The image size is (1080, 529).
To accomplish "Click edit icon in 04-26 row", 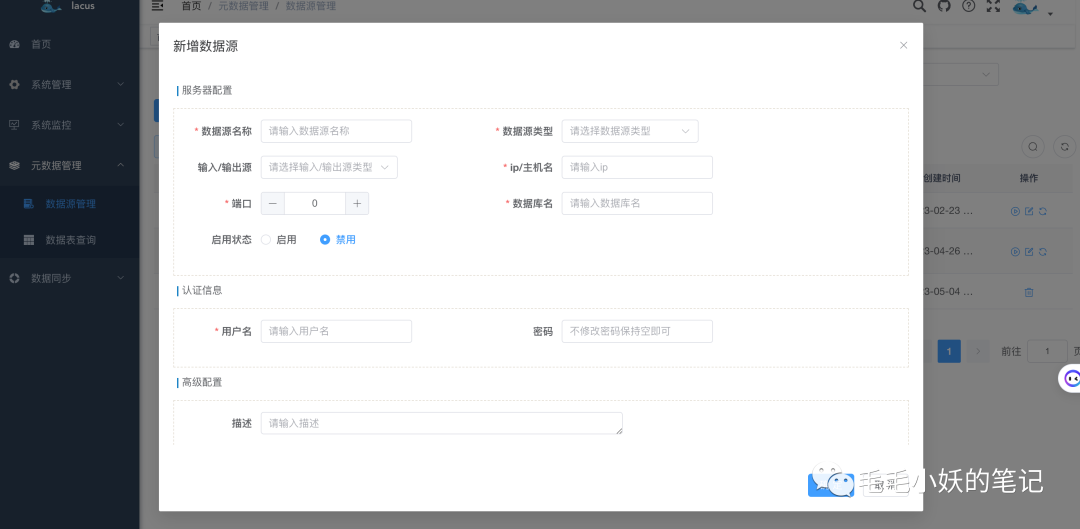I will (x=1029, y=252).
